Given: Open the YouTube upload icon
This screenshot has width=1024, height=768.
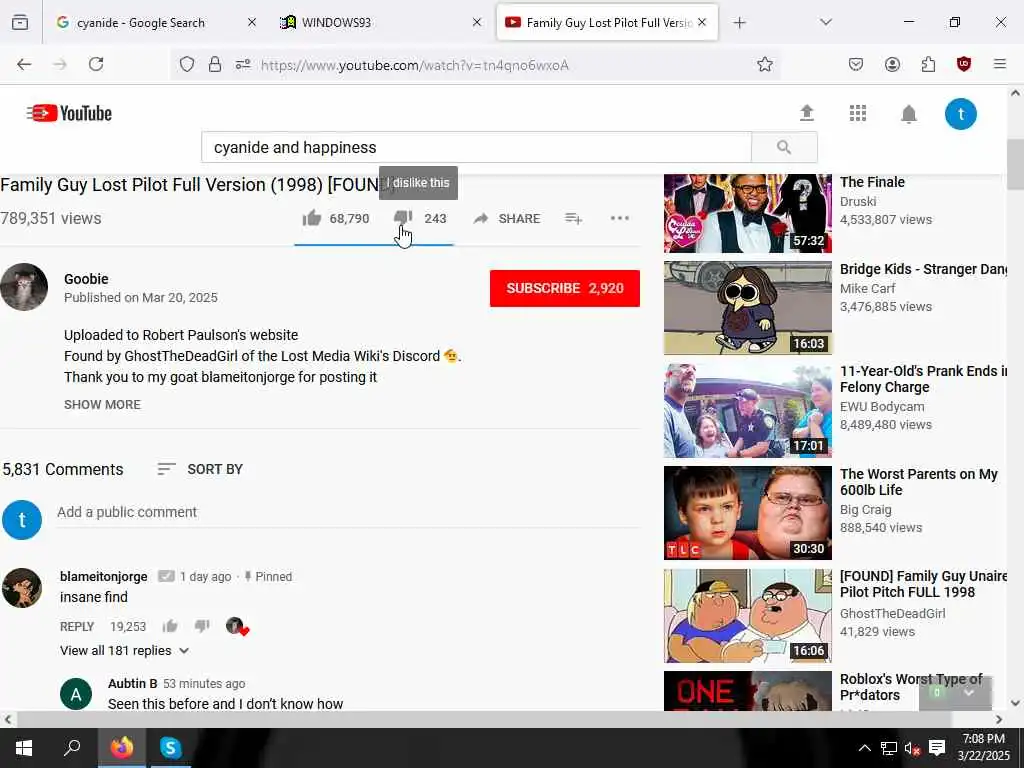Looking at the screenshot, I should [807, 114].
